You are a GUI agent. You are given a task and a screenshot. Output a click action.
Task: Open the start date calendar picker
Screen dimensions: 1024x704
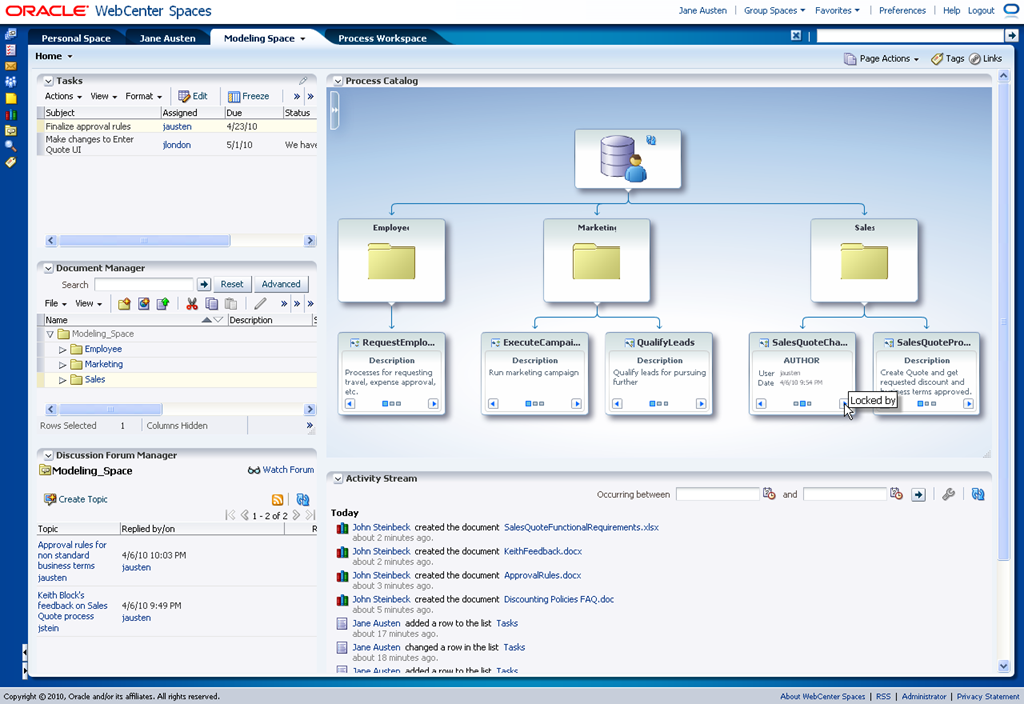pos(769,494)
